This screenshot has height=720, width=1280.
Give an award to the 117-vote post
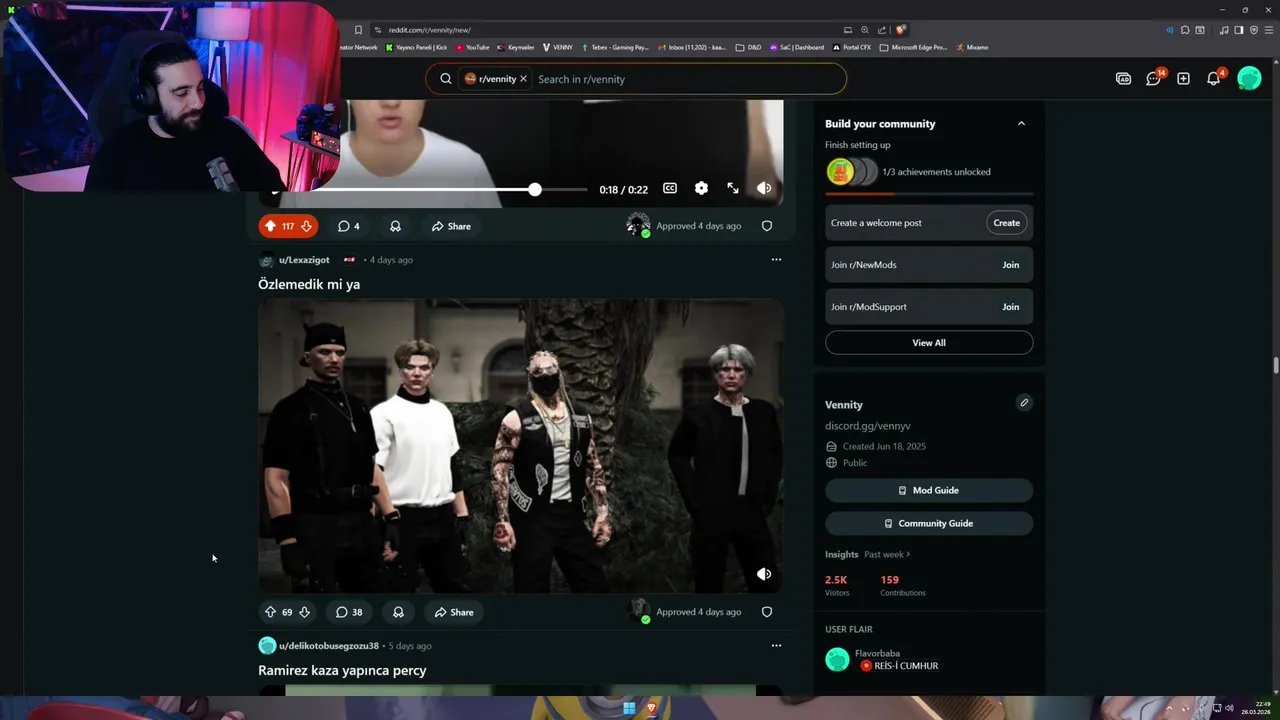pyautogui.click(x=395, y=226)
